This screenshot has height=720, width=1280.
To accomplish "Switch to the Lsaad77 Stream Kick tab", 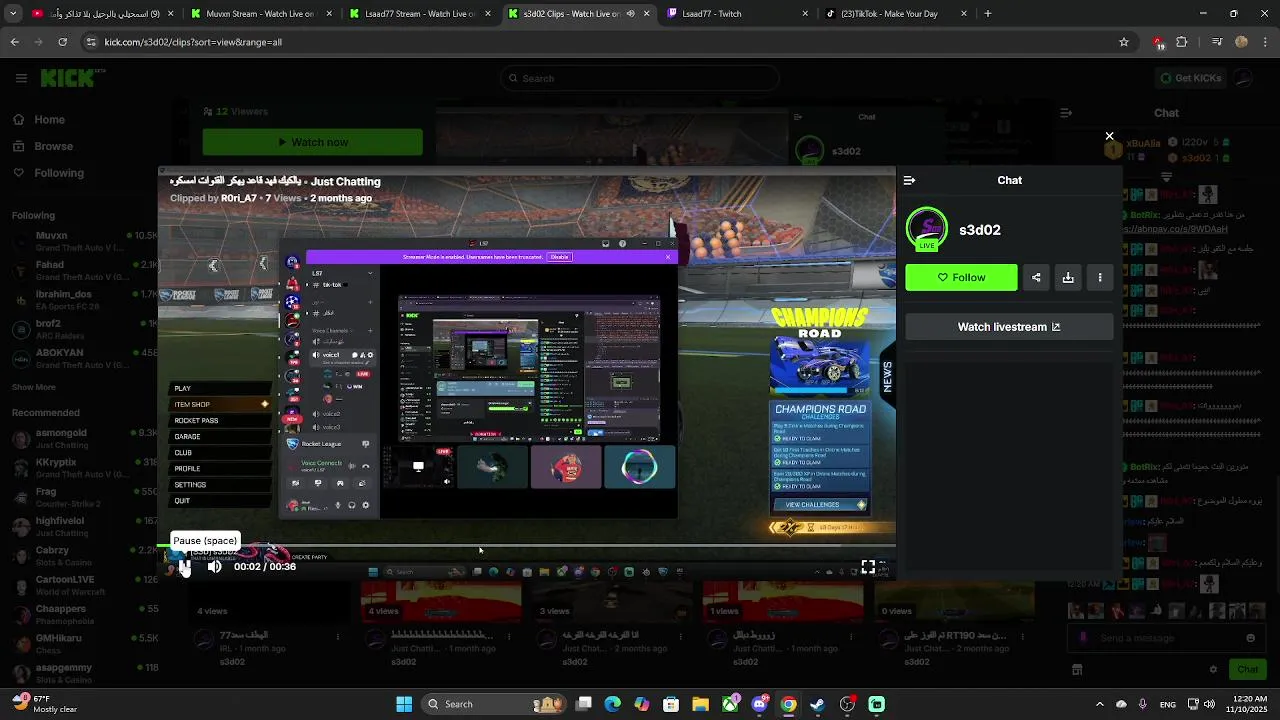I will coord(420,14).
